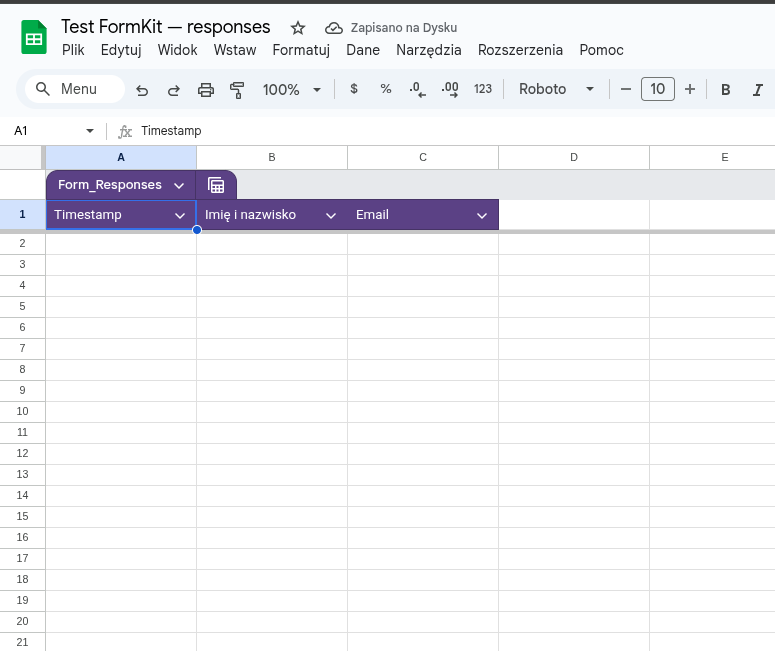Apply currency format with dollar icon
This screenshot has height=651, width=775.
(354, 89)
